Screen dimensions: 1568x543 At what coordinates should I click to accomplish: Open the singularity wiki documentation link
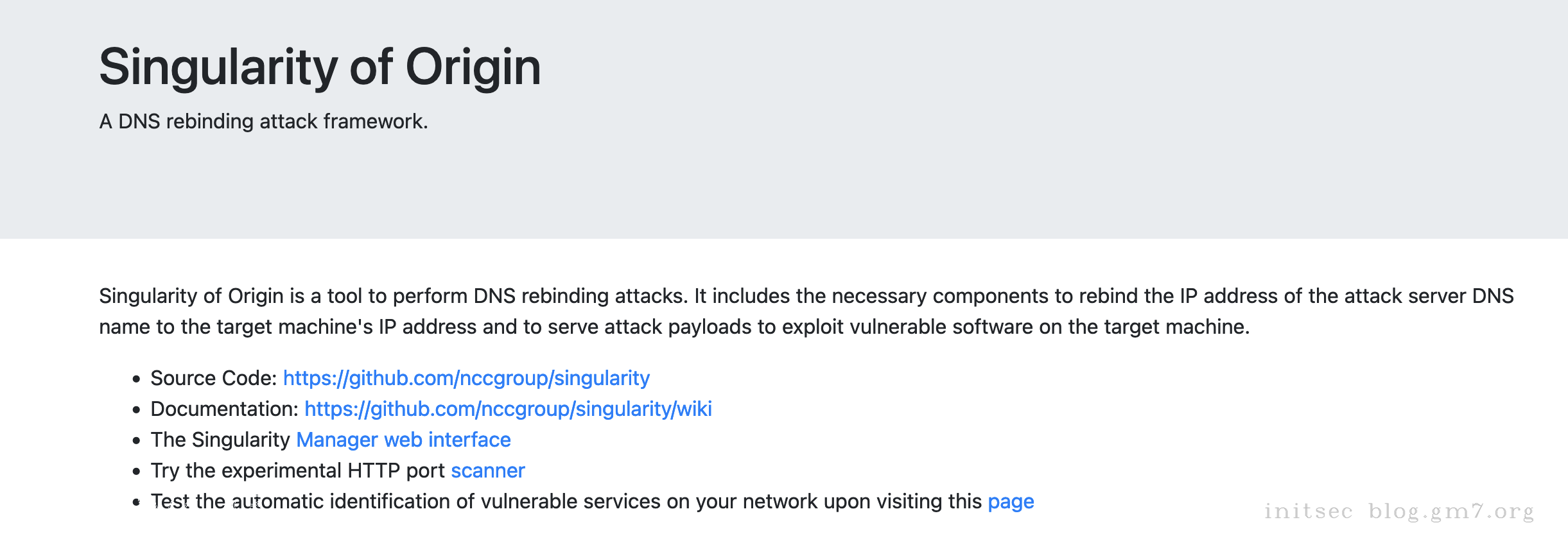tap(508, 409)
